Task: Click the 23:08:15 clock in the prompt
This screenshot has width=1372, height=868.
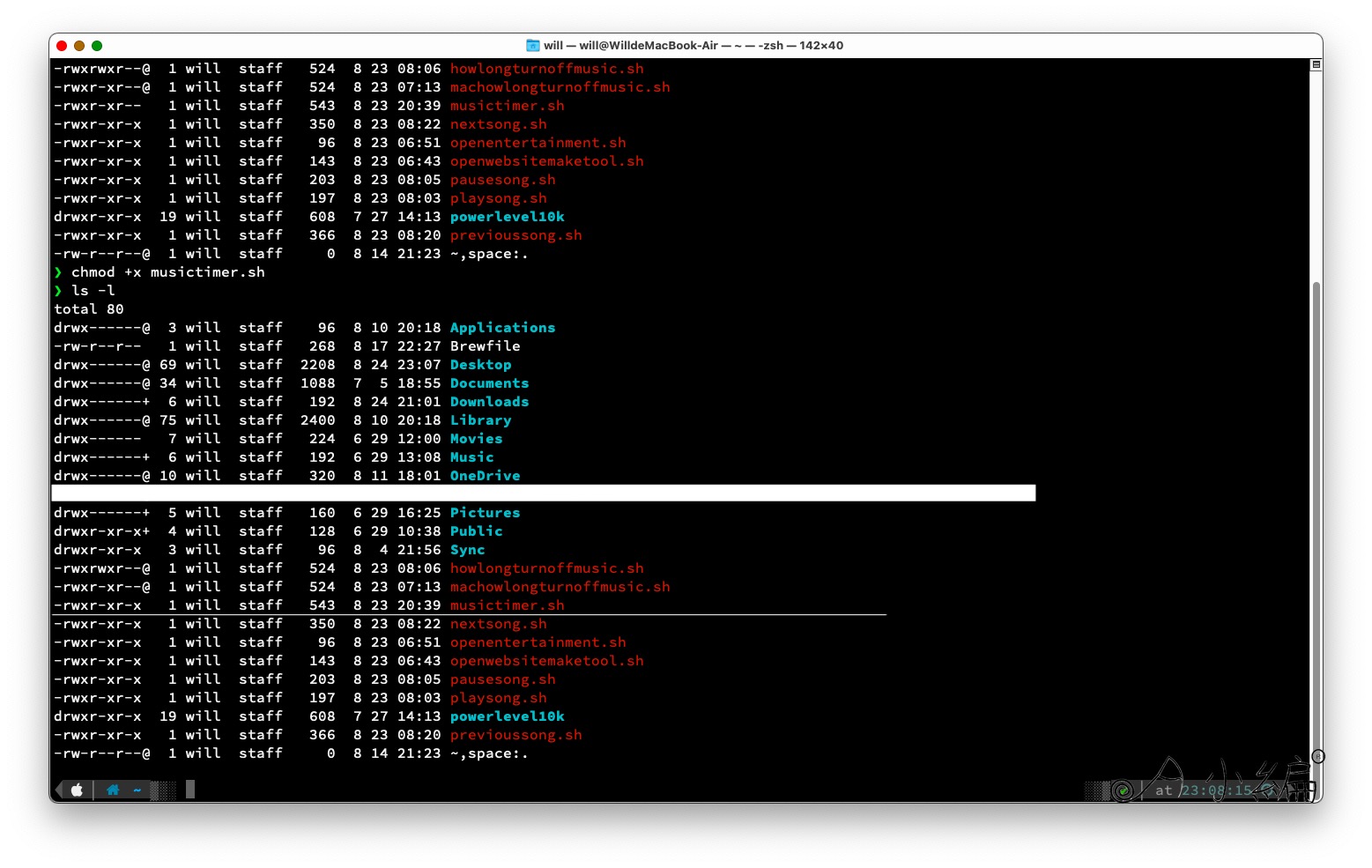Action: (1216, 790)
